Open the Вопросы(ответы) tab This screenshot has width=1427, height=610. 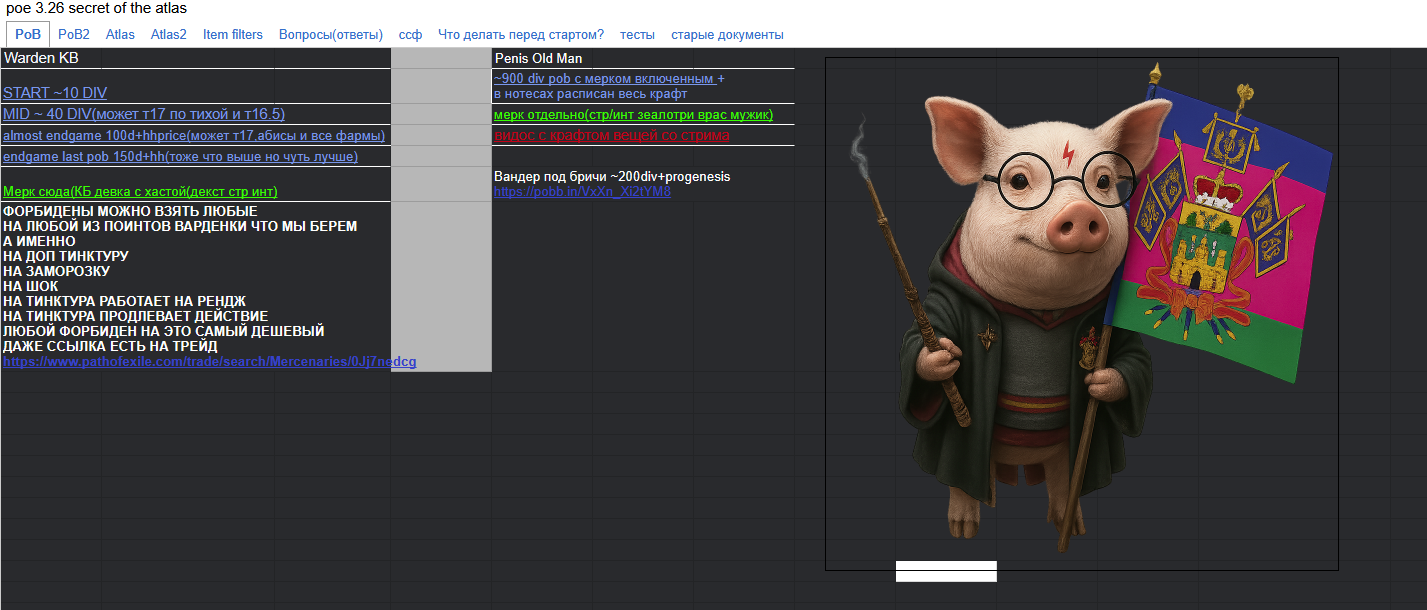tap(331, 34)
